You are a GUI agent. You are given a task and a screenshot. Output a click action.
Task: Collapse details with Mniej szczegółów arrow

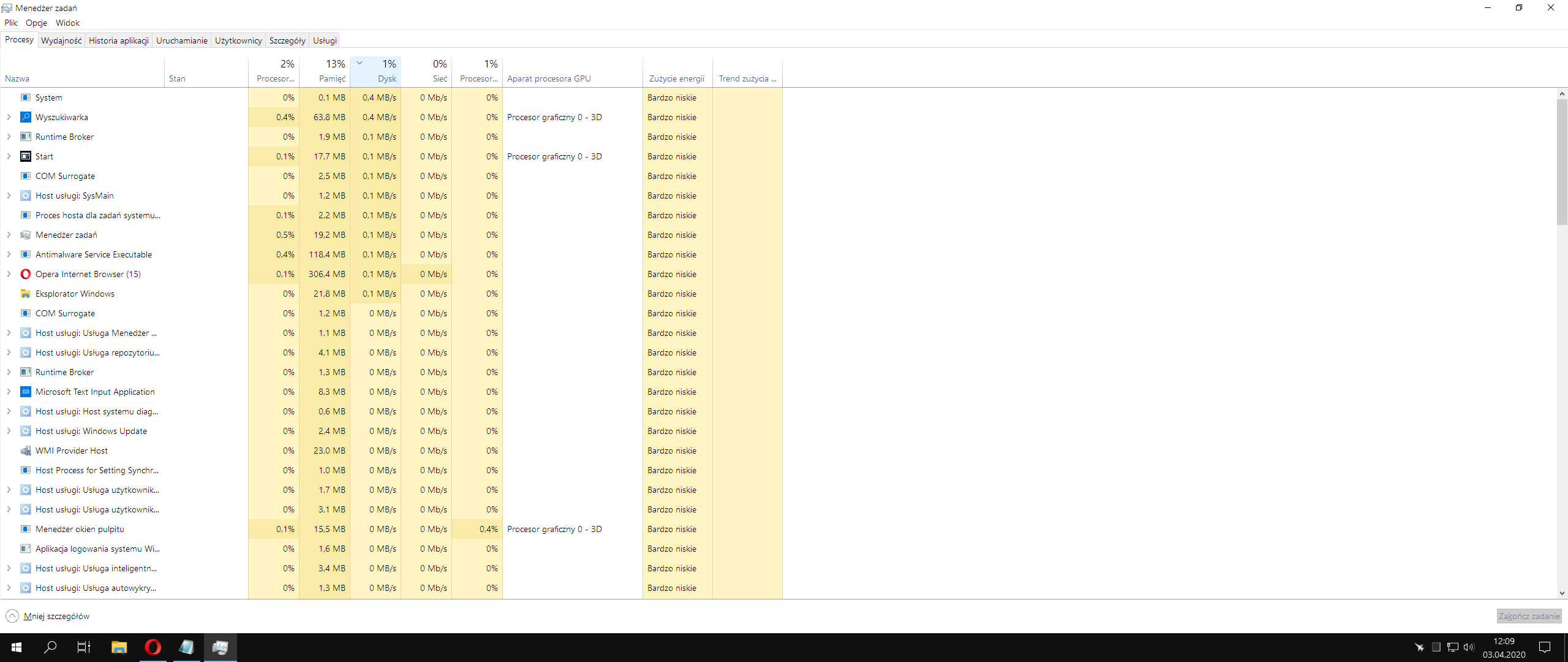click(x=12, y=616)
